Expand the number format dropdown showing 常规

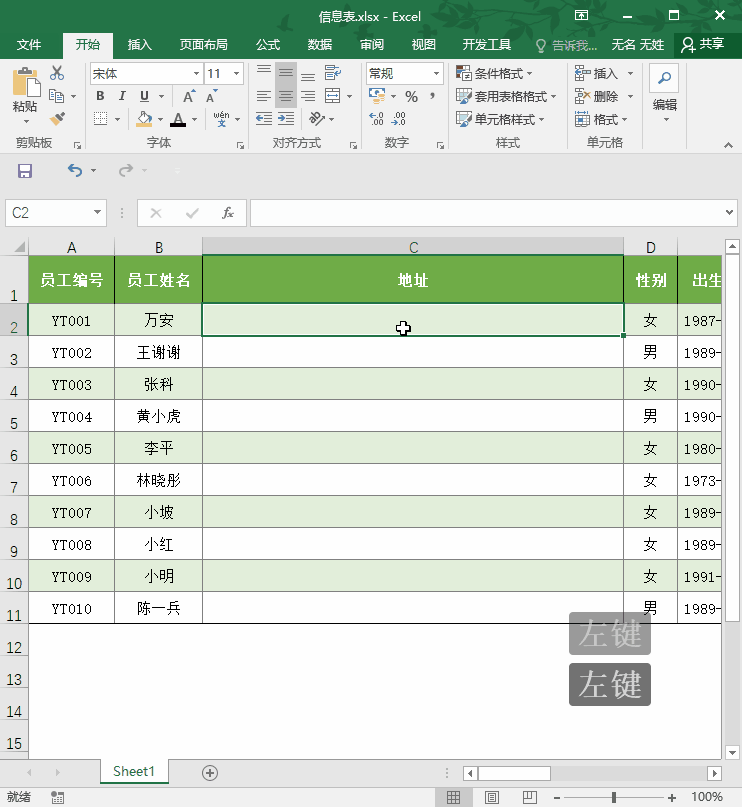(x=436, y=74)
